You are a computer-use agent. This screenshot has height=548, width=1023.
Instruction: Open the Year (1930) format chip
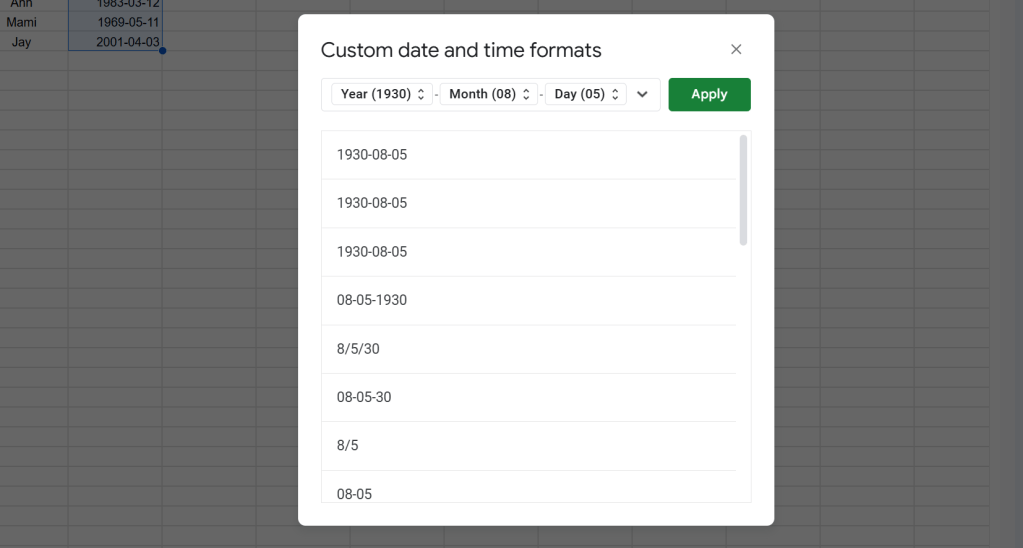click(x=382, y=94)
